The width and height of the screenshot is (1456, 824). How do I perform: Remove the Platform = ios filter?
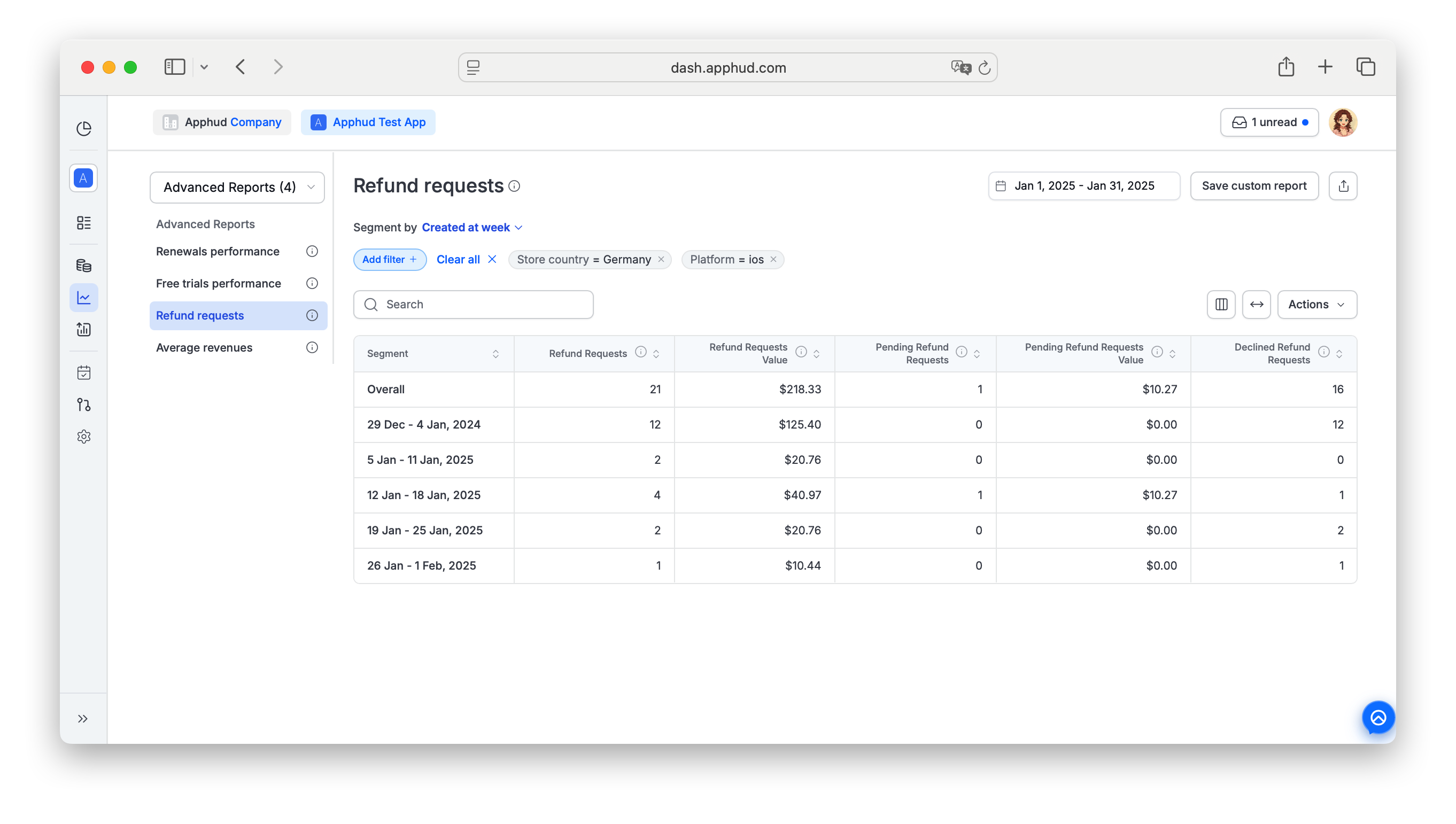773,259
